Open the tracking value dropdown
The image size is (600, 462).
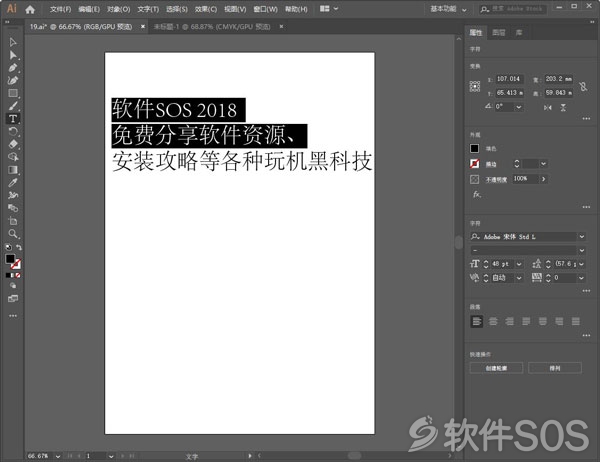582,278
